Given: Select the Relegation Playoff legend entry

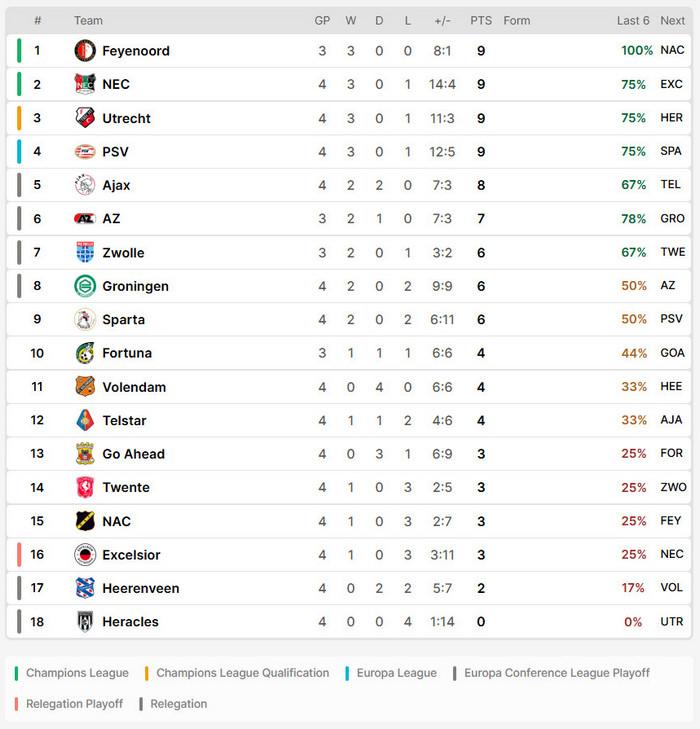Looking at the screenshot, I should point(69,704).
